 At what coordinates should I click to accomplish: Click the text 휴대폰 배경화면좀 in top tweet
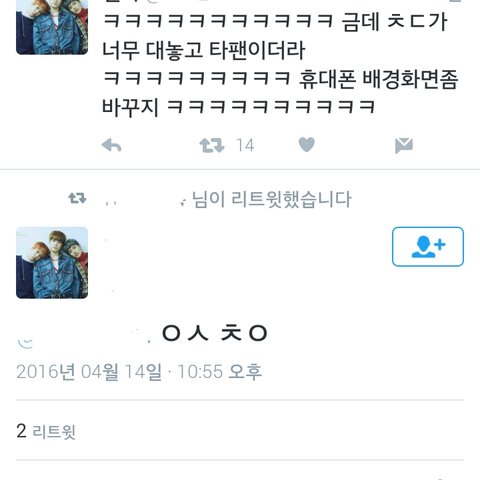pos(378,79)
